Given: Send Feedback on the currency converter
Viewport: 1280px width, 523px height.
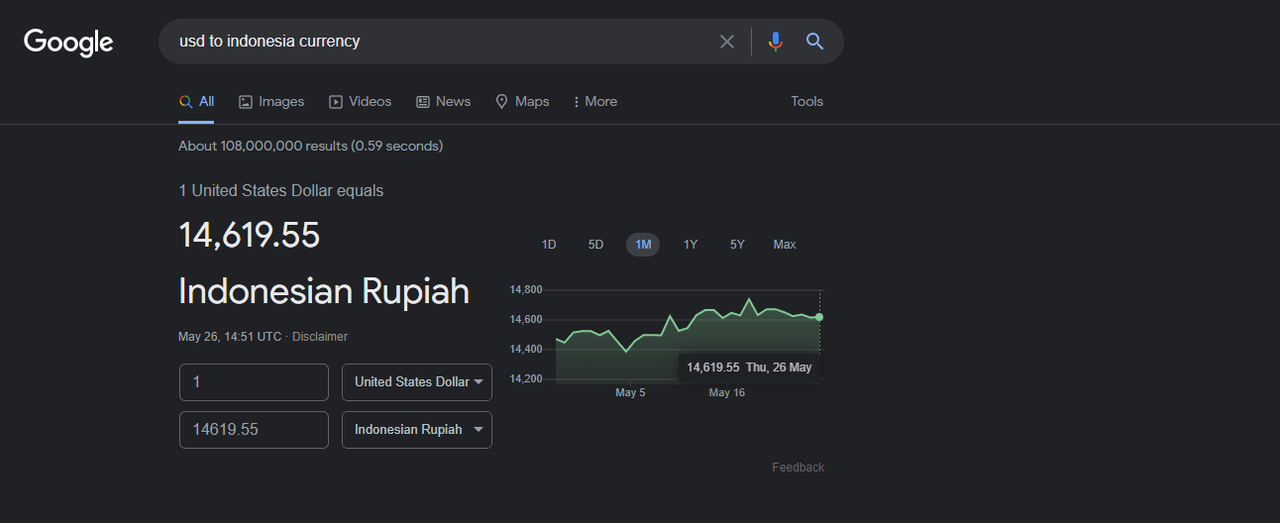Looking at the screenshot, I should pyautogui.click(x=798, y=468).
